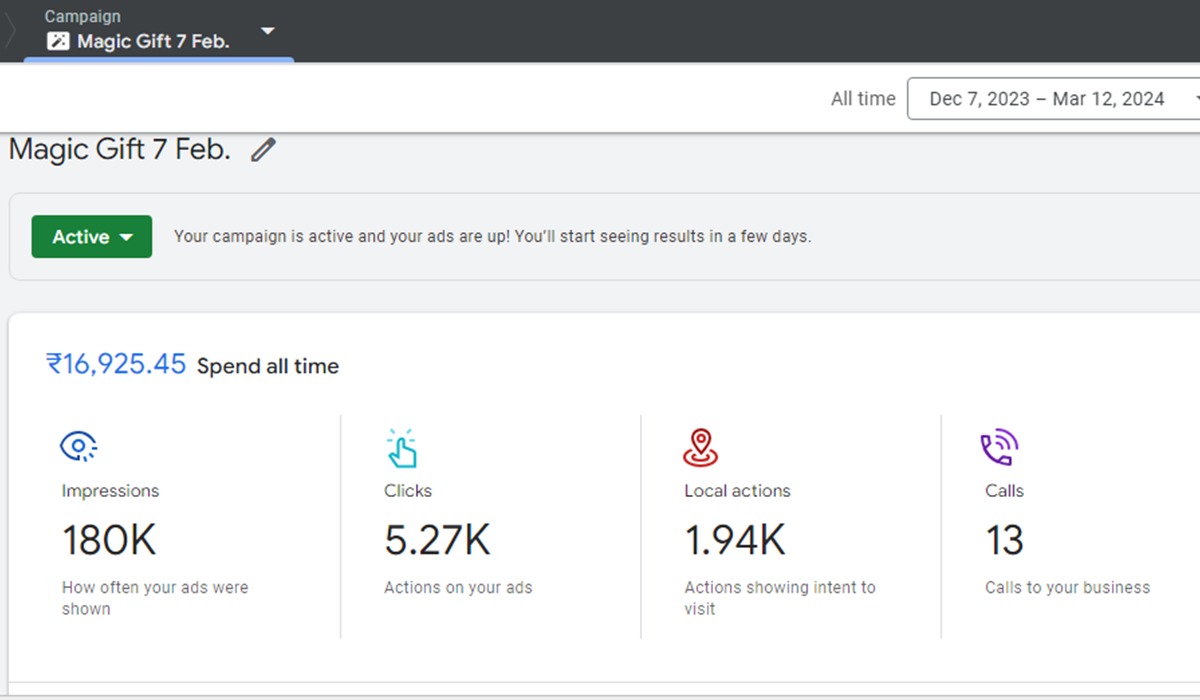Click the Spend all time label

click(268, 366)
